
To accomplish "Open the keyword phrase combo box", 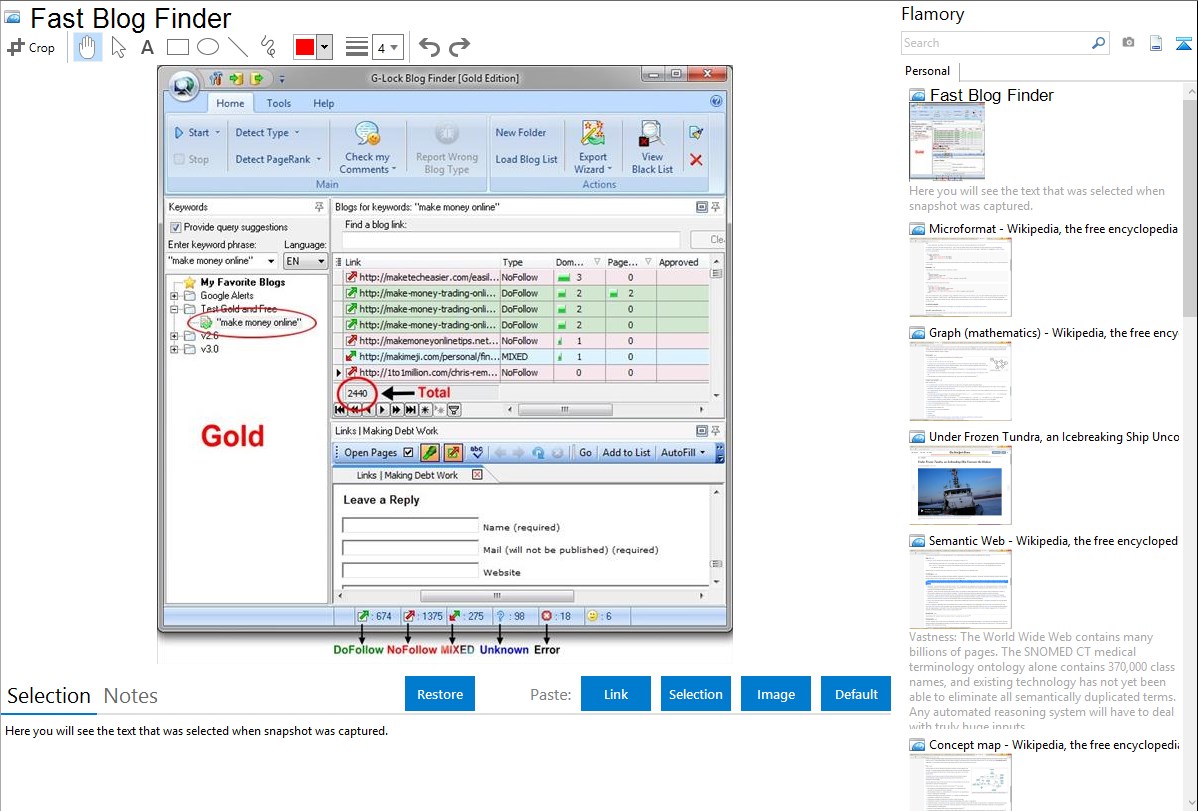I will point(222,261).
